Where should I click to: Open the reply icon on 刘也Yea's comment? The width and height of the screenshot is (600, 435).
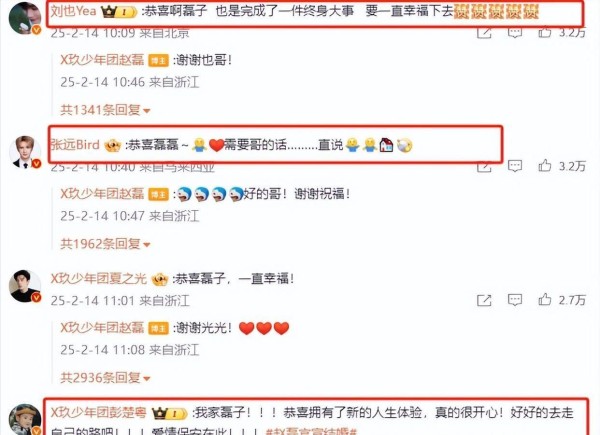tap(515, 32)
